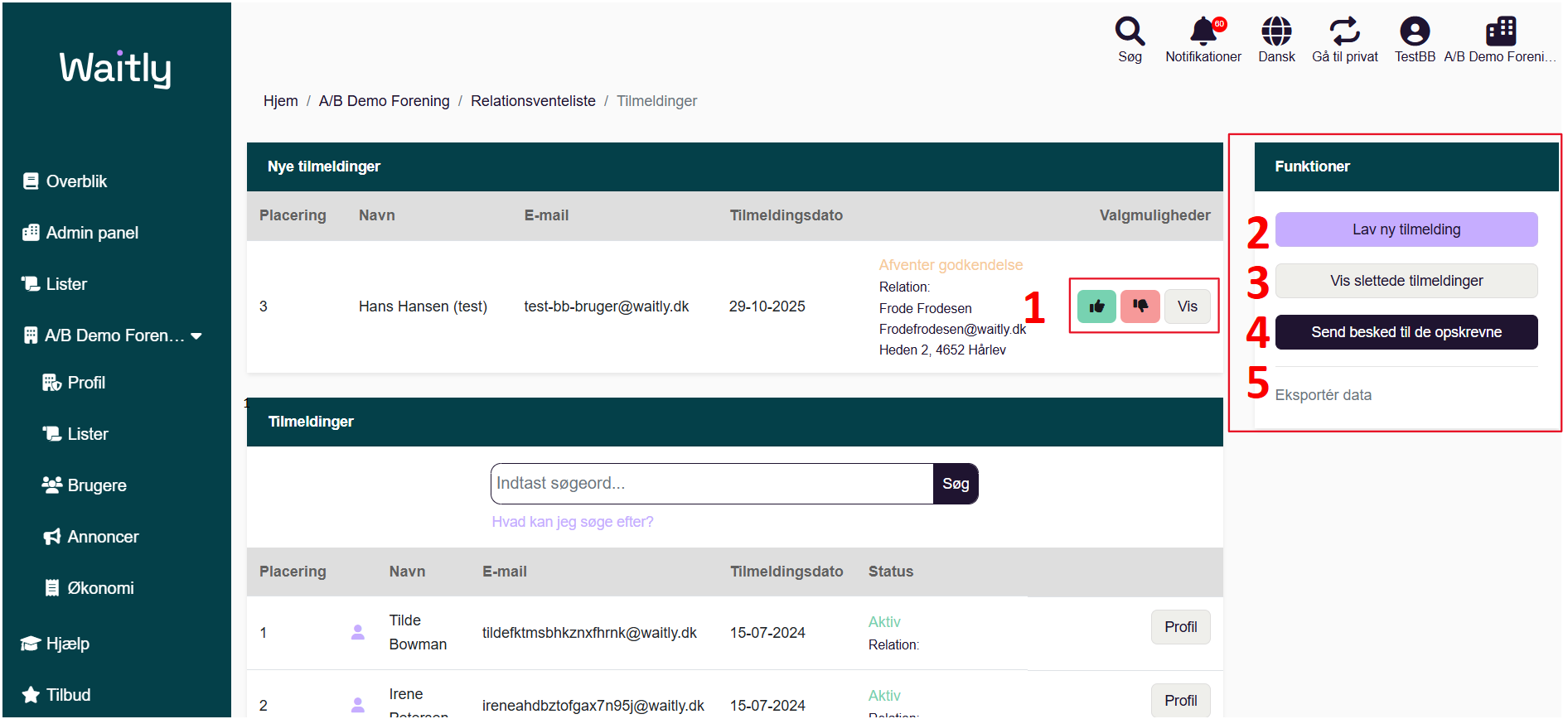This screenshot has height=719, width=1568.
Task: Click the Søg button beside the search field
Action: [x=956, y=484]
